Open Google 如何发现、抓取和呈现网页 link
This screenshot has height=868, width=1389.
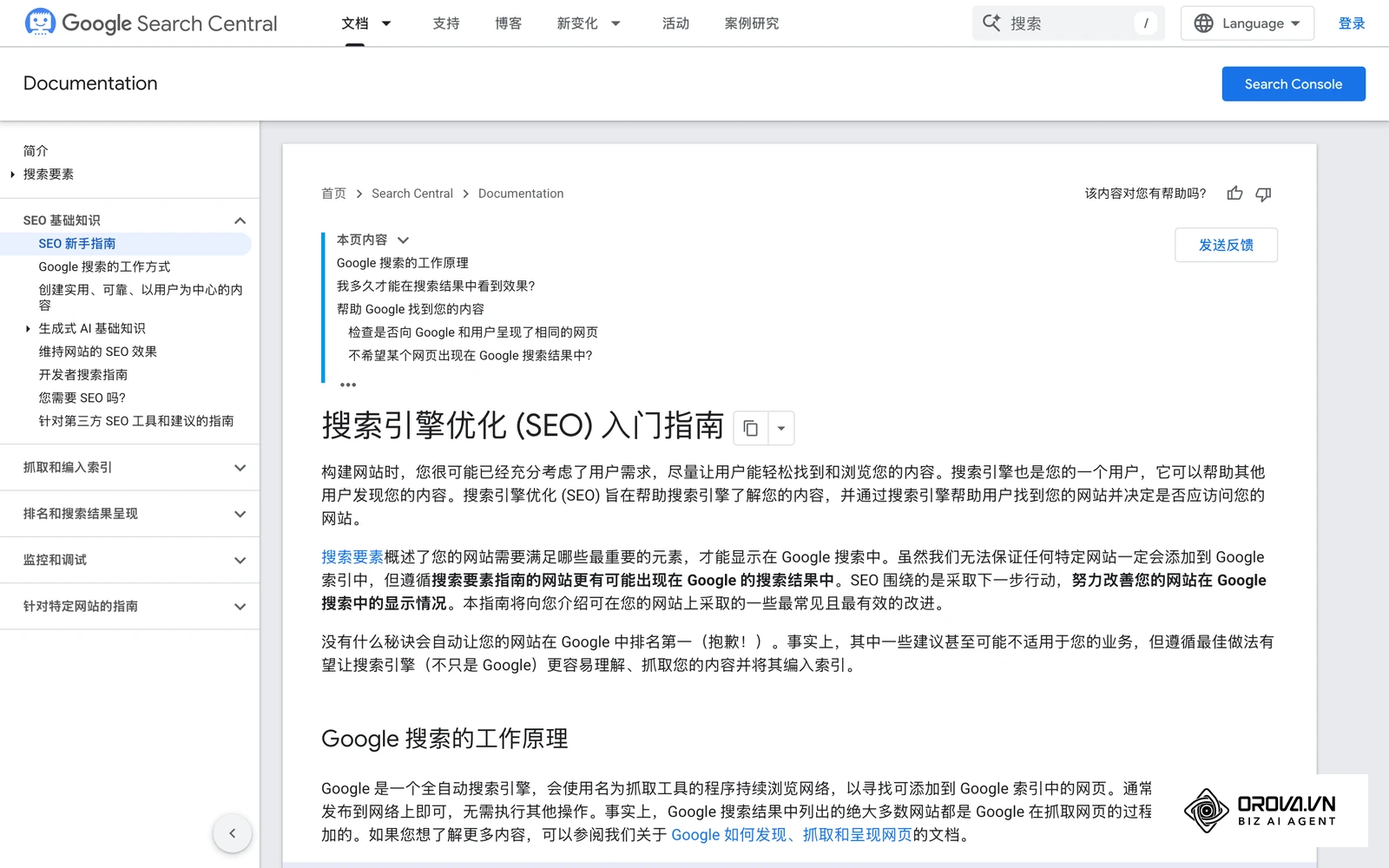coord(792,835)
